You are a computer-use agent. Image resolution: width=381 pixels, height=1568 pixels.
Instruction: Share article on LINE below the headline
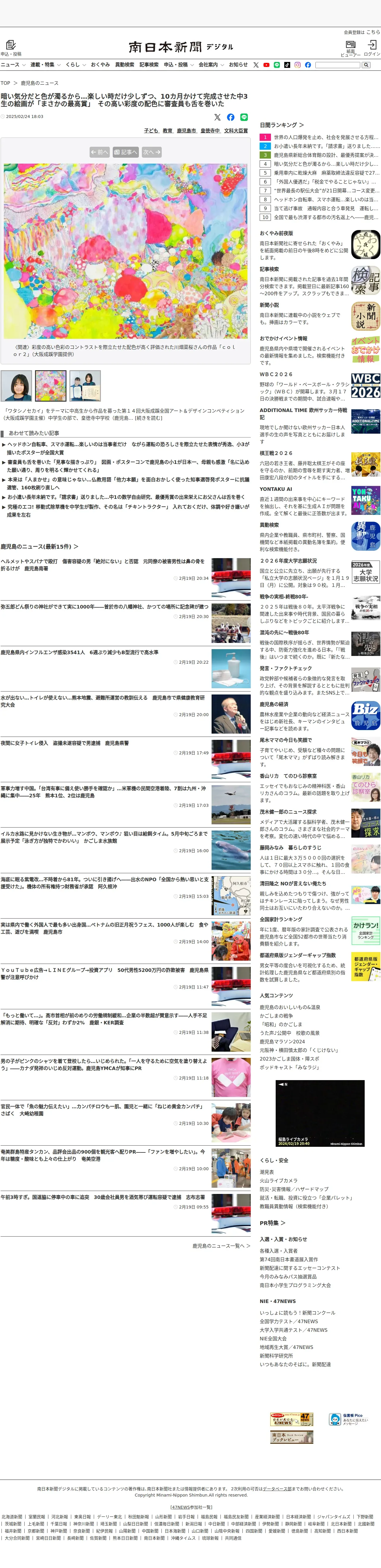(x=244, y=117)
